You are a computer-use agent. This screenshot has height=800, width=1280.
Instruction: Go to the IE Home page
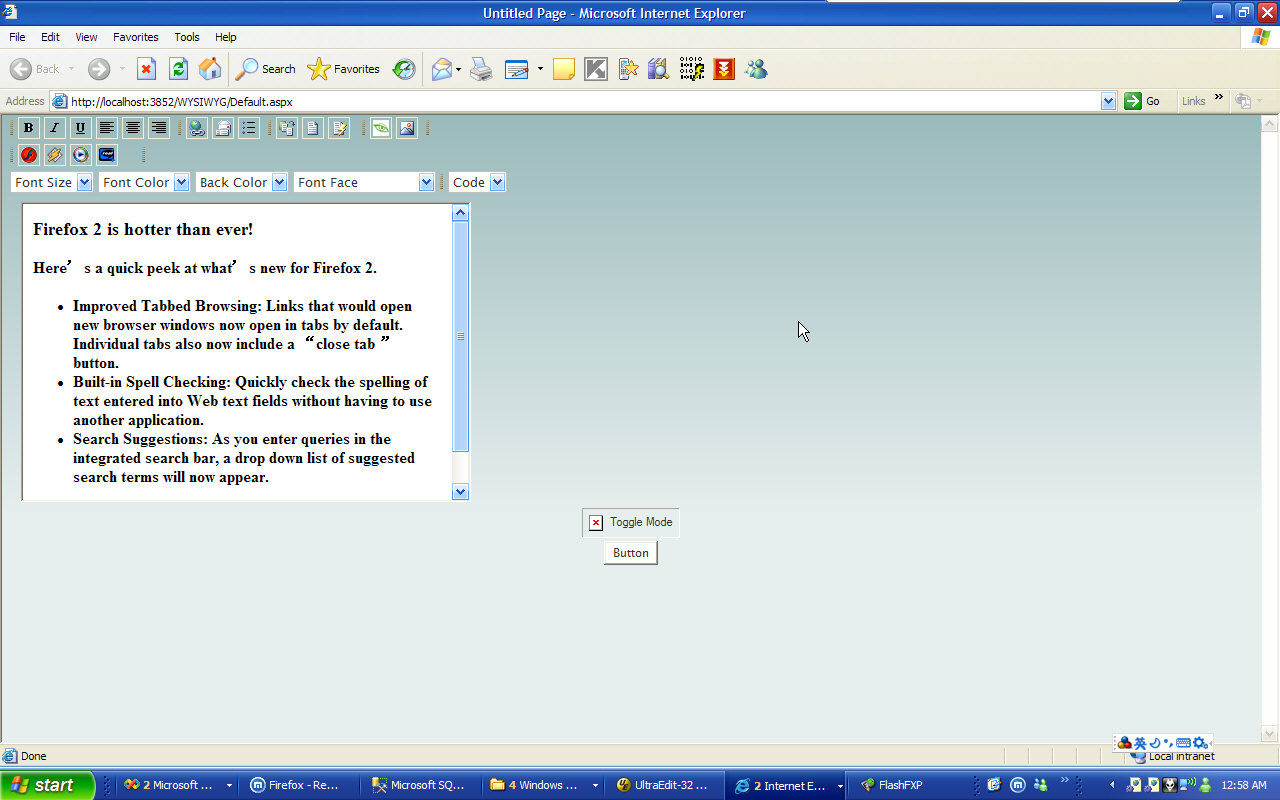(210, 69)
